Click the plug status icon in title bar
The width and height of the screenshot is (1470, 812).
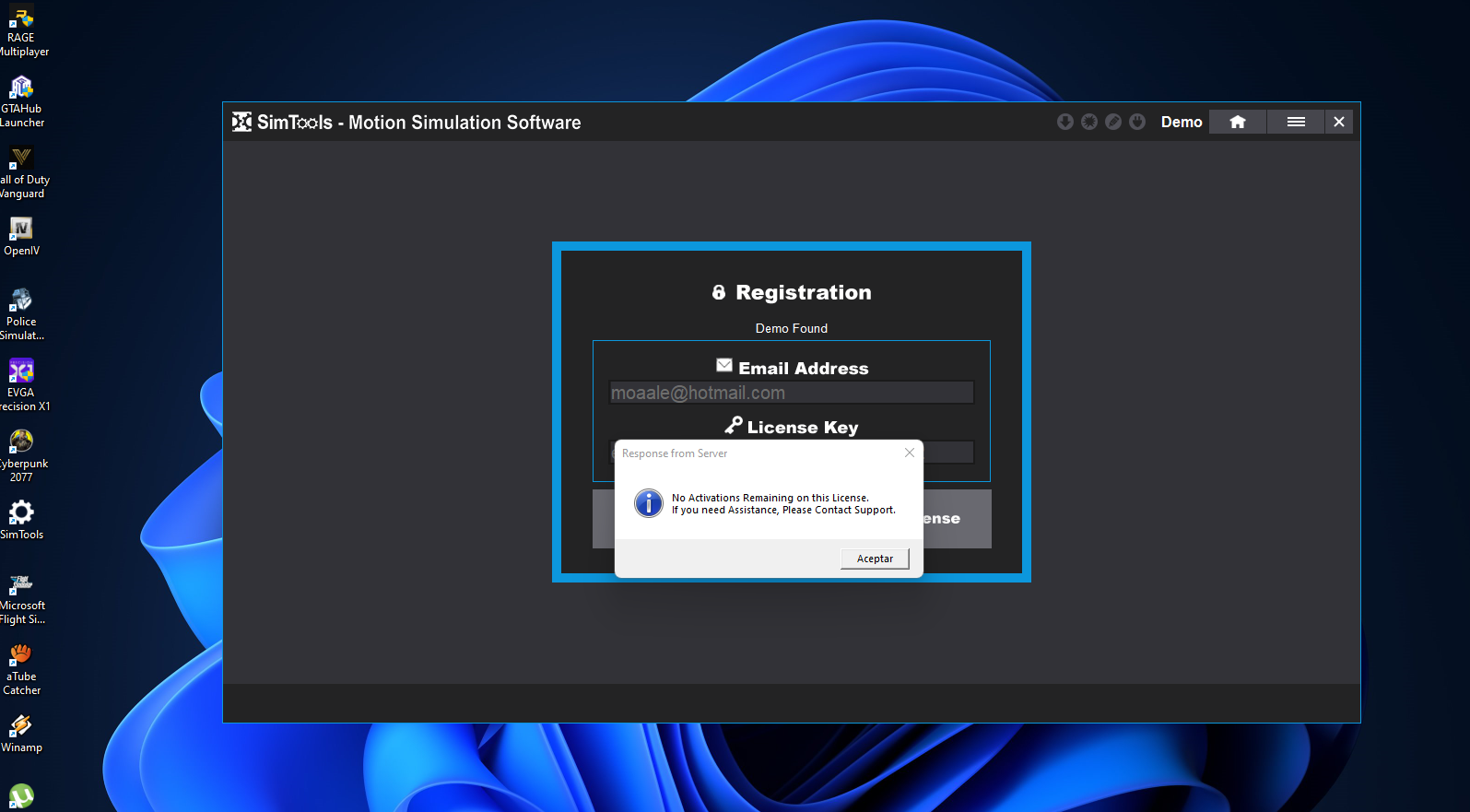click(1137, 122)
